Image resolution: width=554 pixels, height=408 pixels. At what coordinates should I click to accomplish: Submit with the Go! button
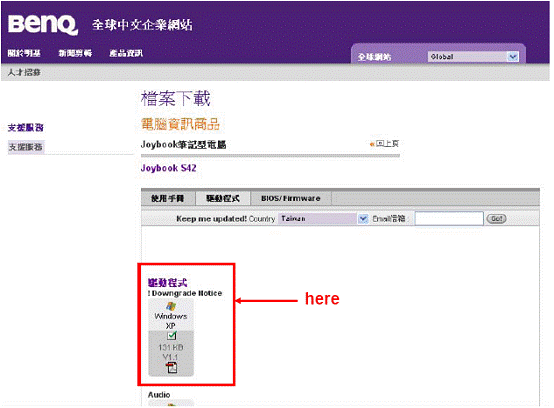click(496, 219)
